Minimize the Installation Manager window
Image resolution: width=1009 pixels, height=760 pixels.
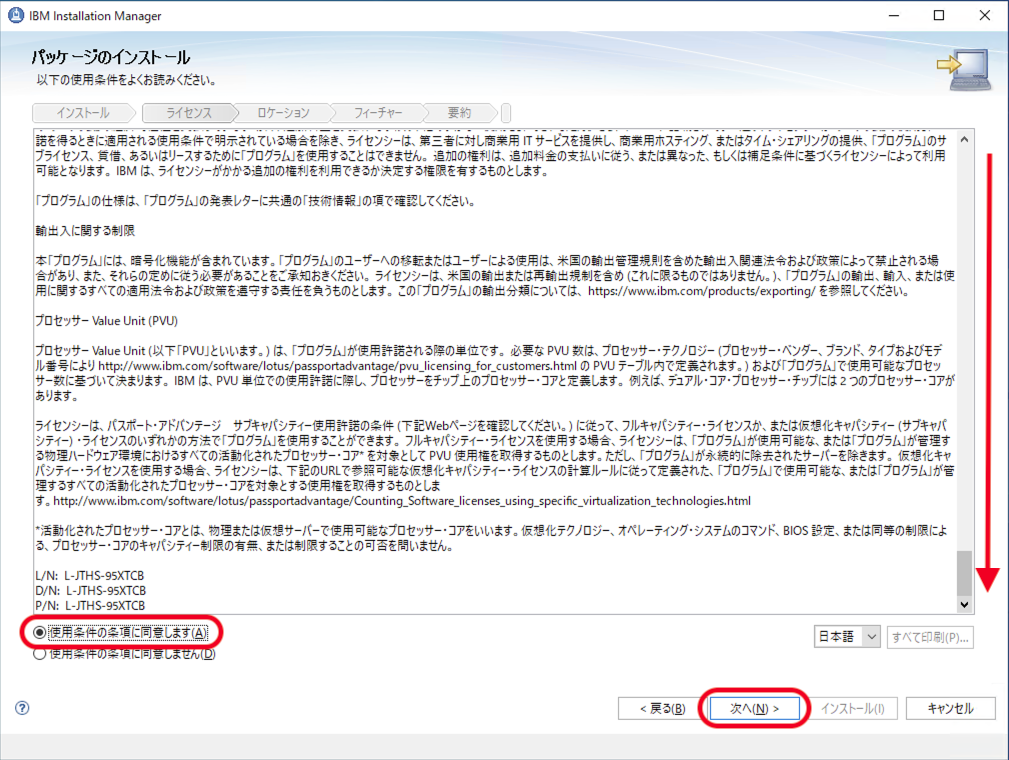tap(894, 15)
